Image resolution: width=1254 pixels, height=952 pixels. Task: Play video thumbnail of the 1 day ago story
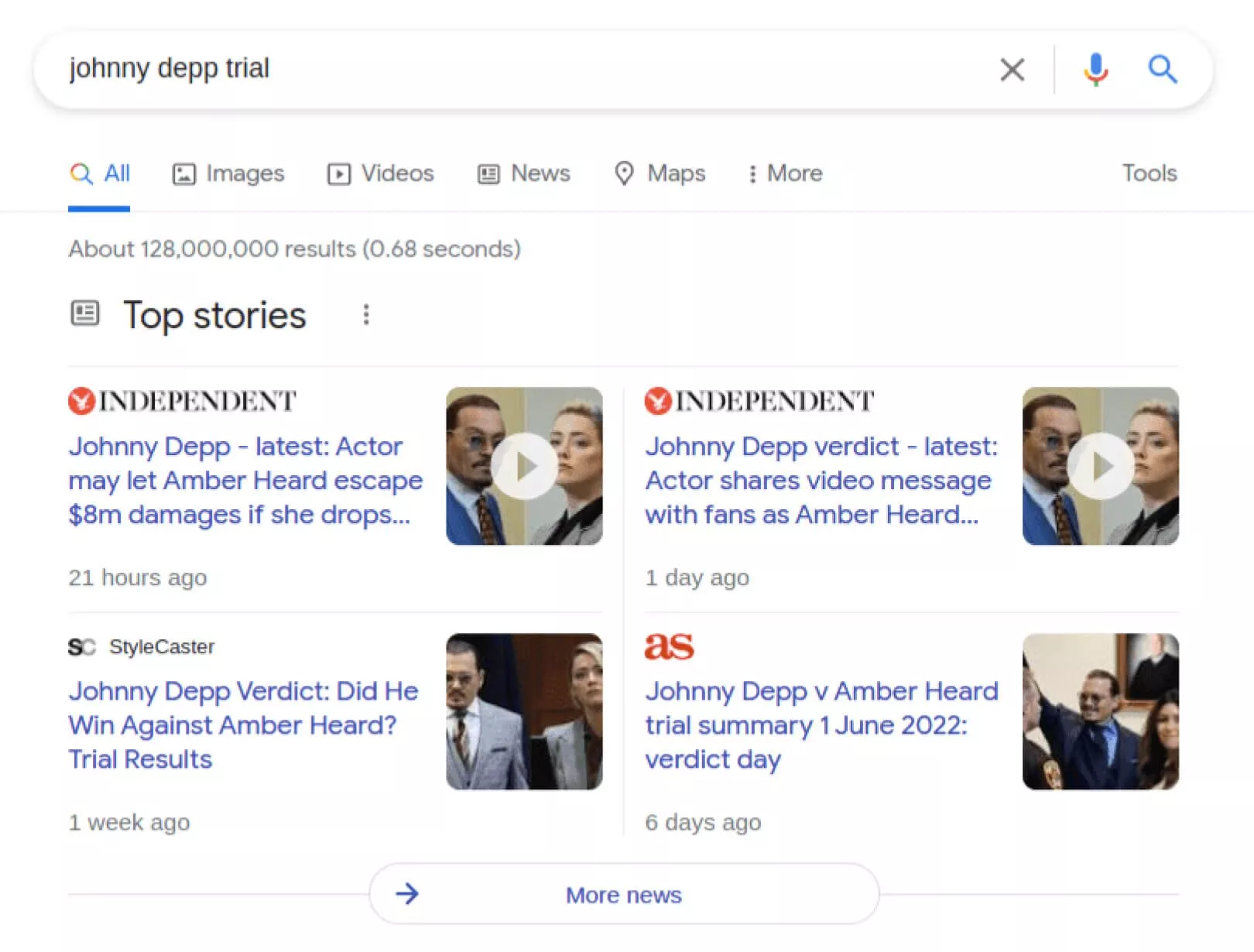[1101, 466]
